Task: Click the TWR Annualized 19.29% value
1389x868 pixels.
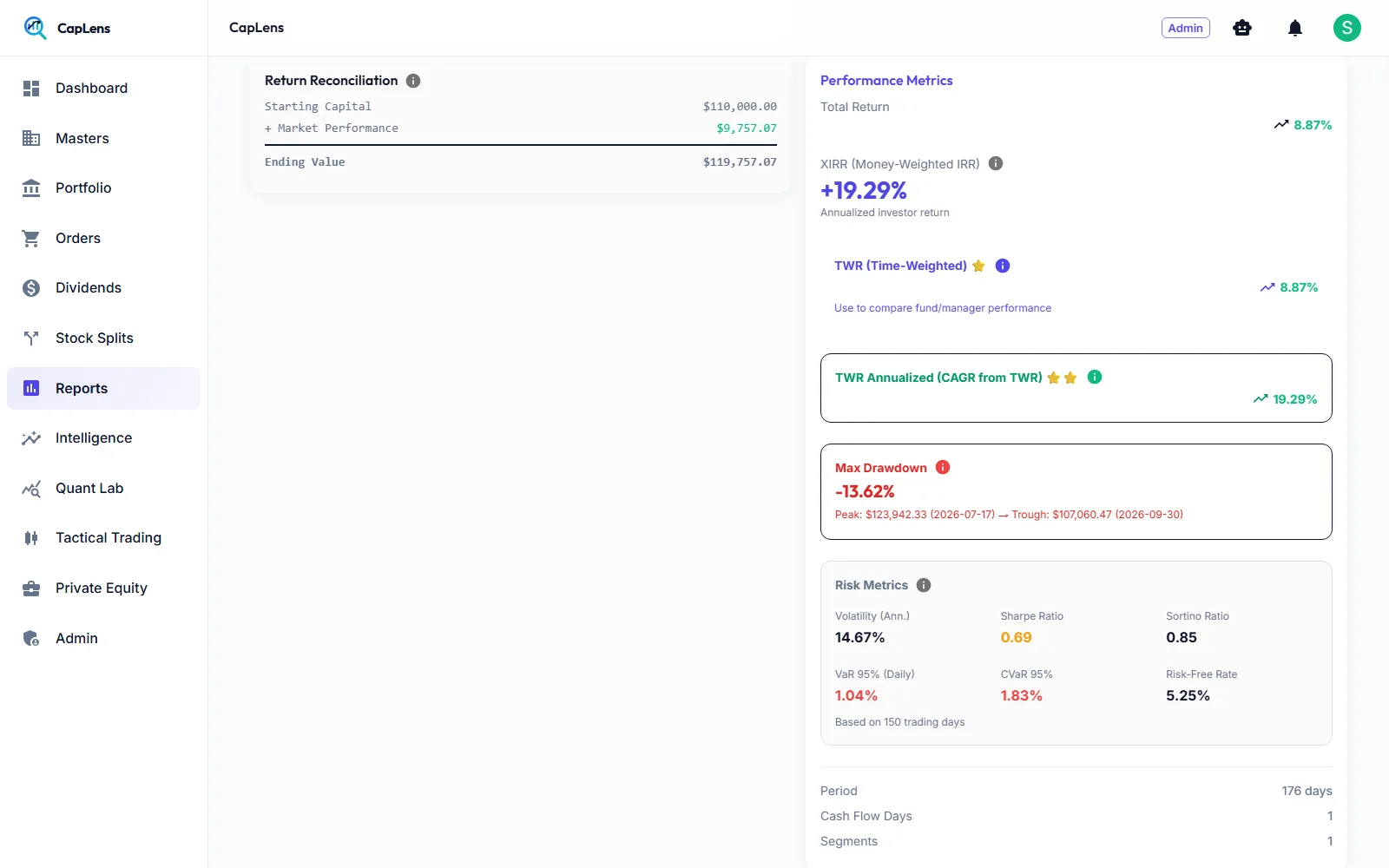Action: pyautogui.click(x=1294, y=399)
